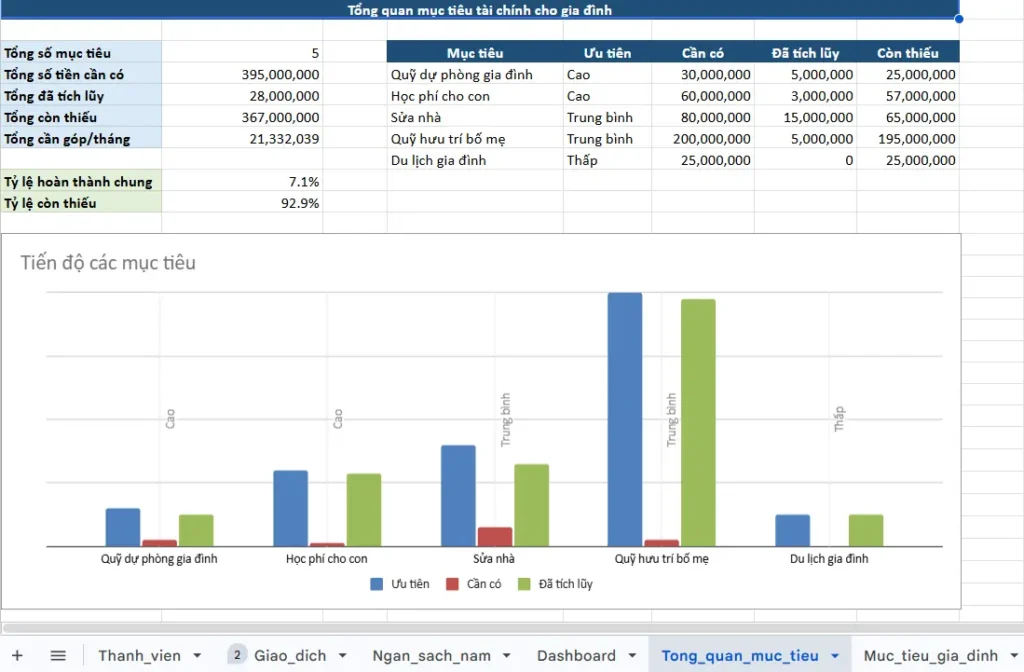Click the tall blue Quỹ hưu trí bố mẹ bar
The image size is (1024, 672).
pos(625,418)
